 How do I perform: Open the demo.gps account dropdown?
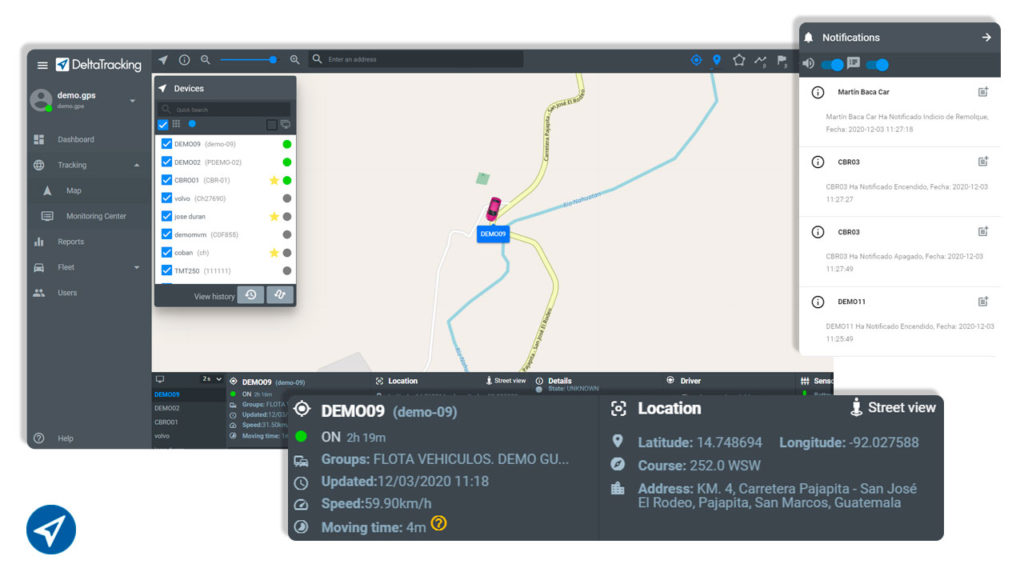(x=133, y=101)
